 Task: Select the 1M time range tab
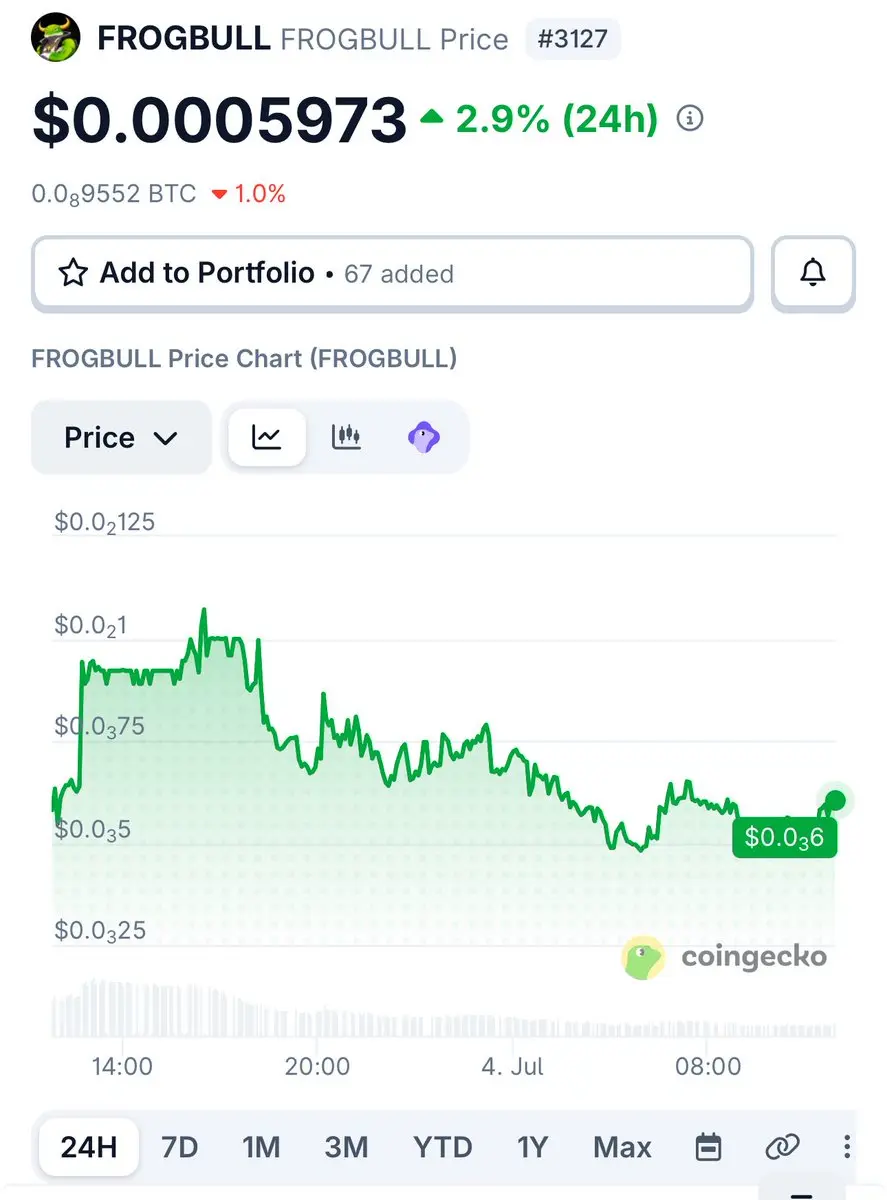[x=261, y=1147]
